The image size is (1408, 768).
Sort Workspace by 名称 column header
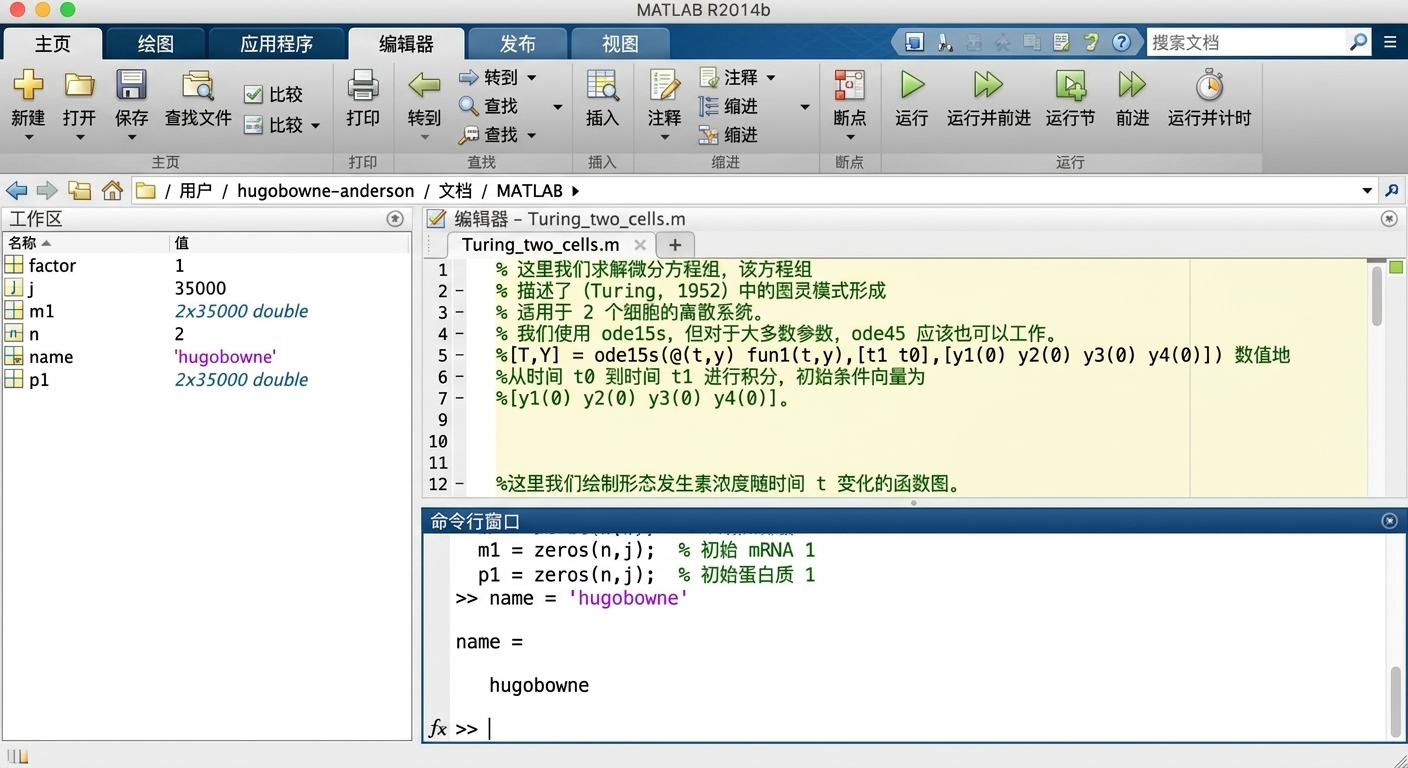coord(85,243)
